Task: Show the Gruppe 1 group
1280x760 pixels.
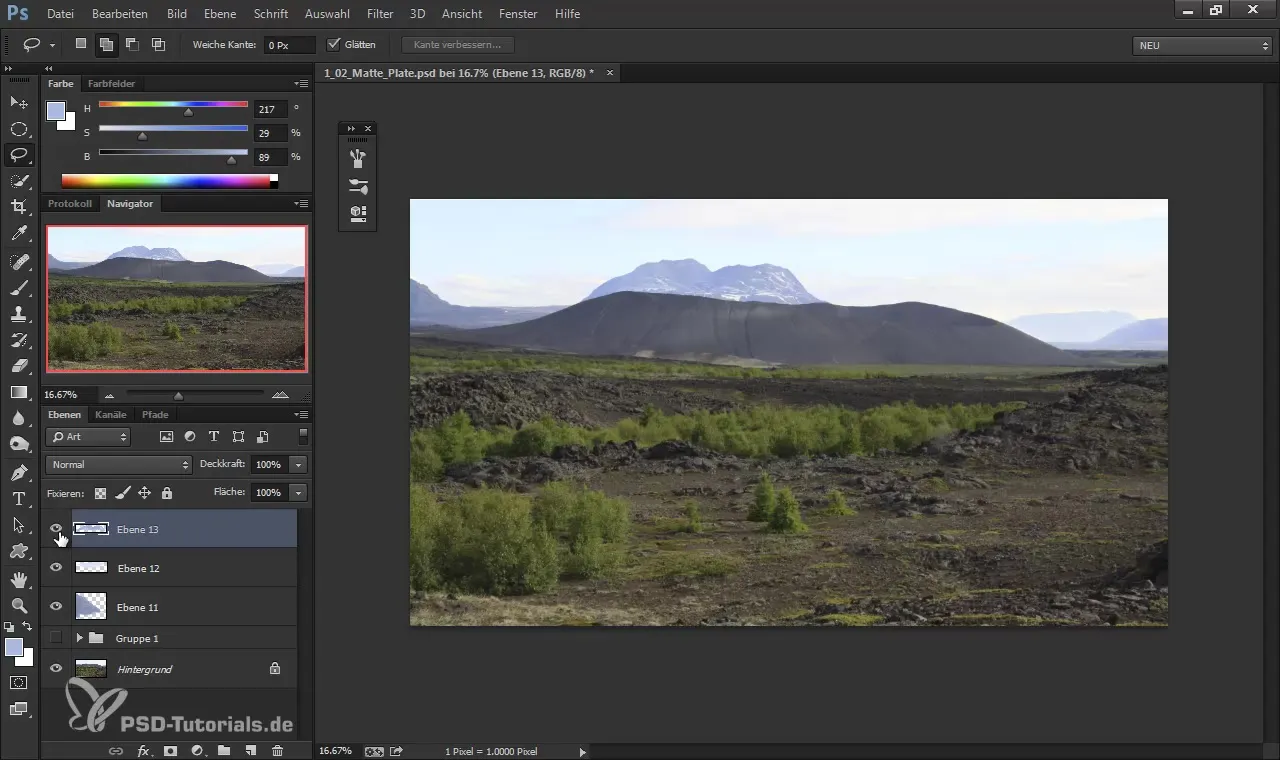Action: 56,637
